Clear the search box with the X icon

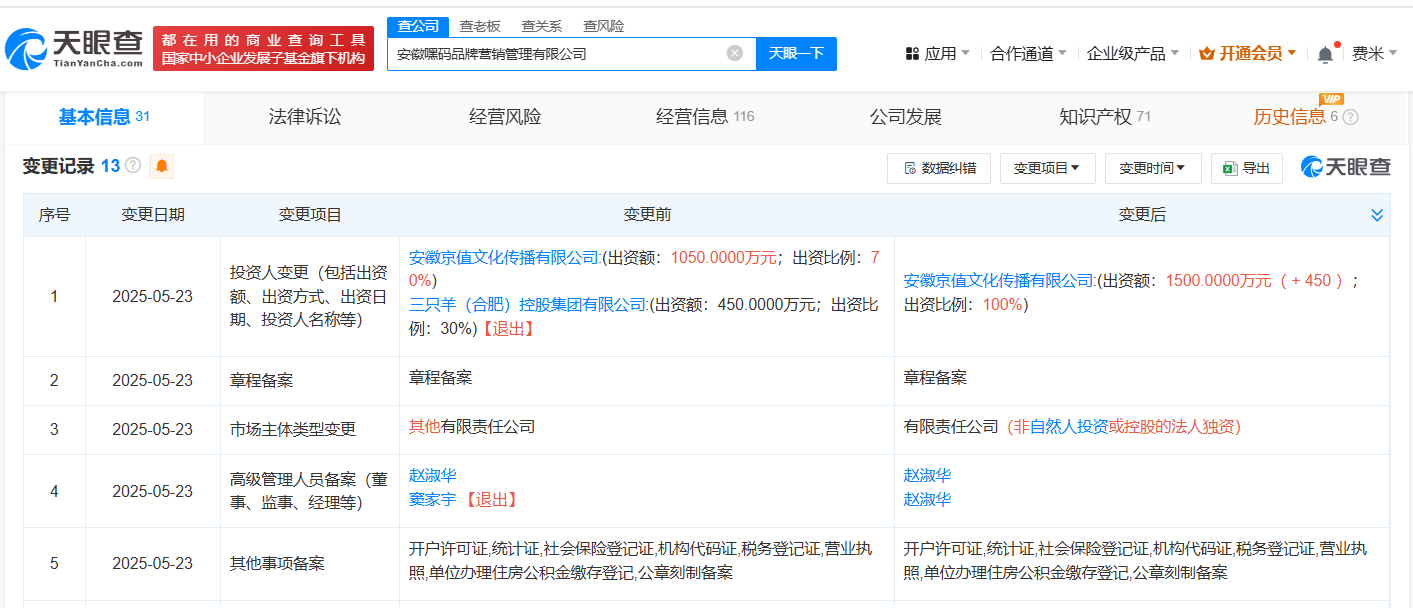point(735,53)
